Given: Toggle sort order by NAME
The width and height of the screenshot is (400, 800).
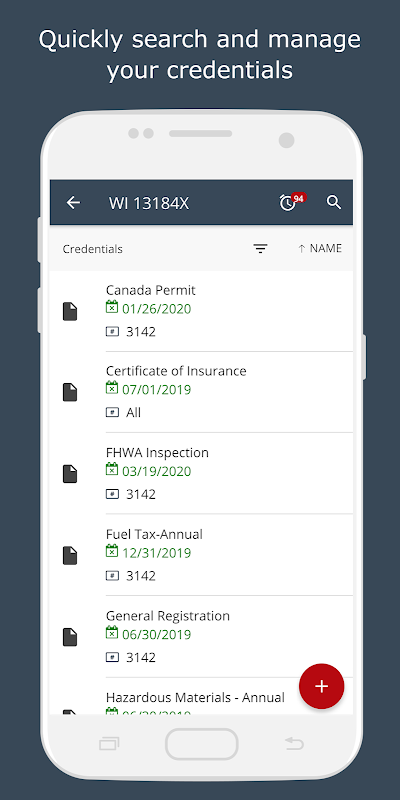Looking at the screenshot, I should coord(320,248).
